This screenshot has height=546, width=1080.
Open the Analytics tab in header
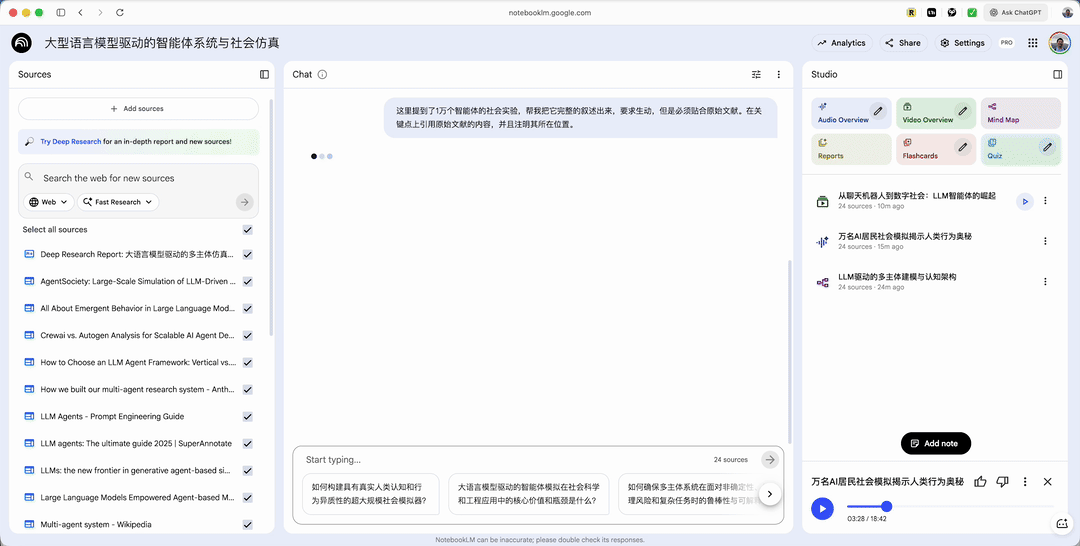841,43
